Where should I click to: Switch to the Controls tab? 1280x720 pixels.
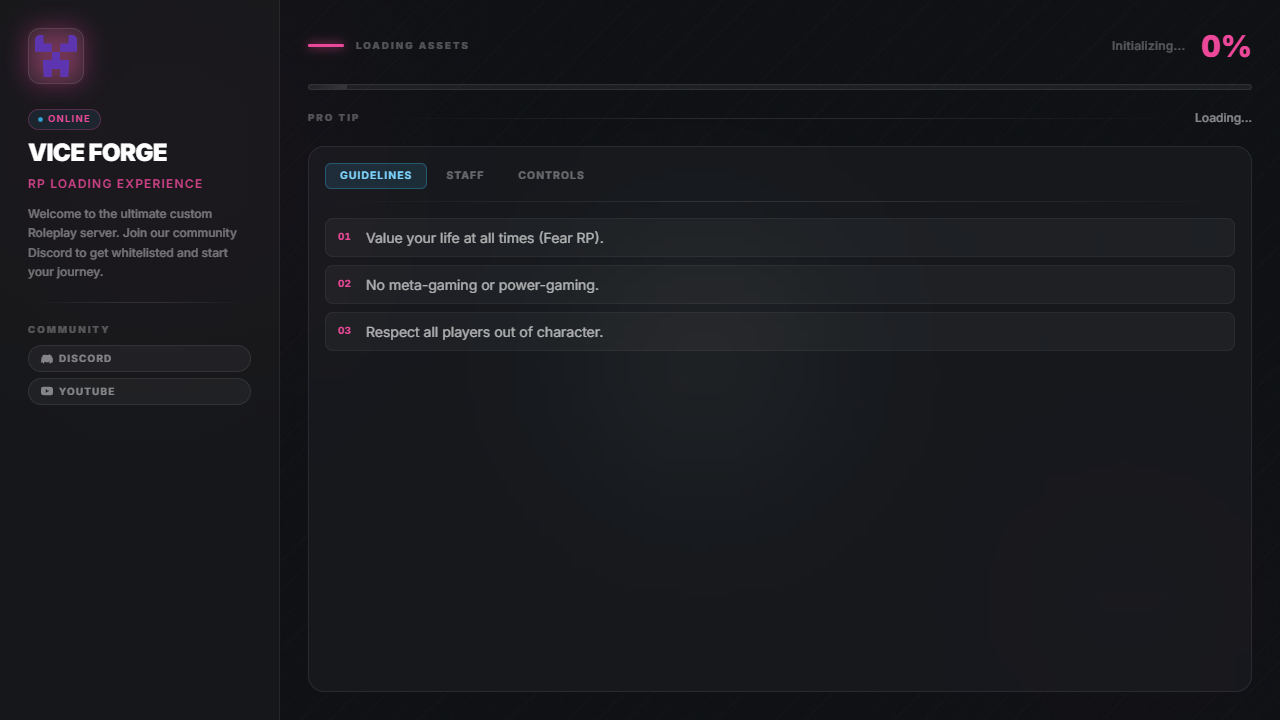click(x=551, y=176)
